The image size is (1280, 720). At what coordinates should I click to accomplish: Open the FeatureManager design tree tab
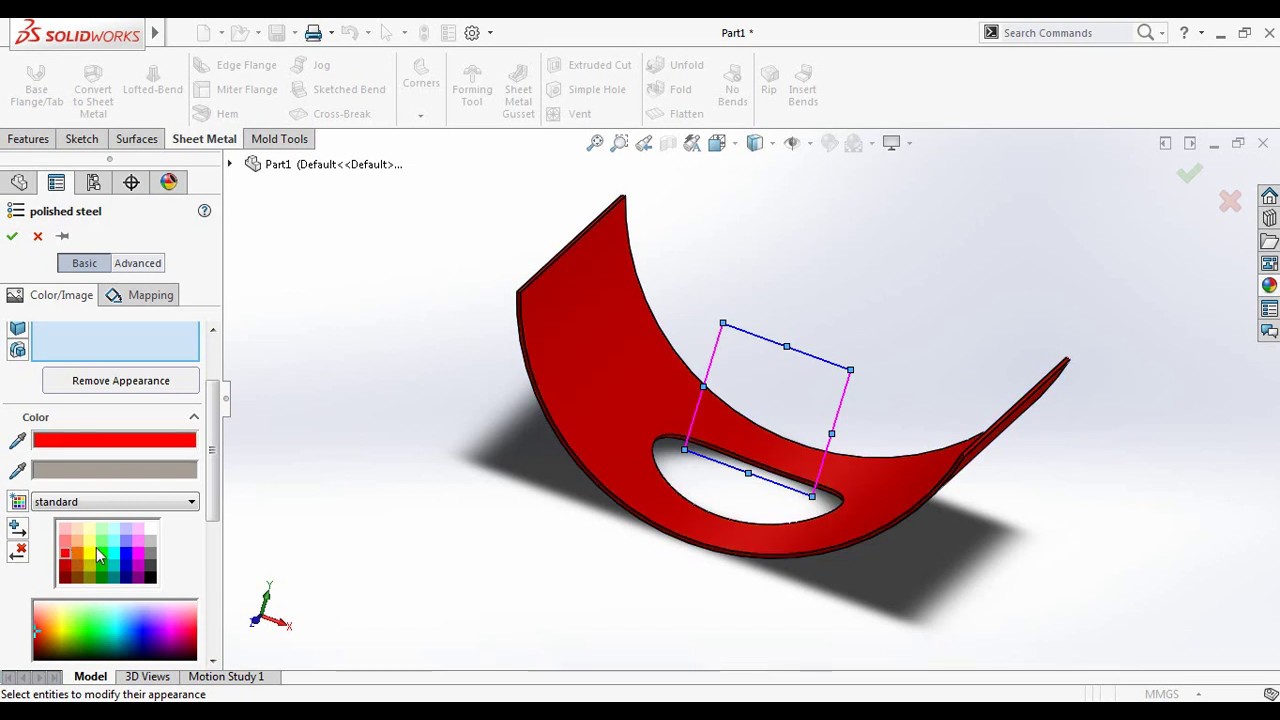pyautogui.click(x=19, y=182)
